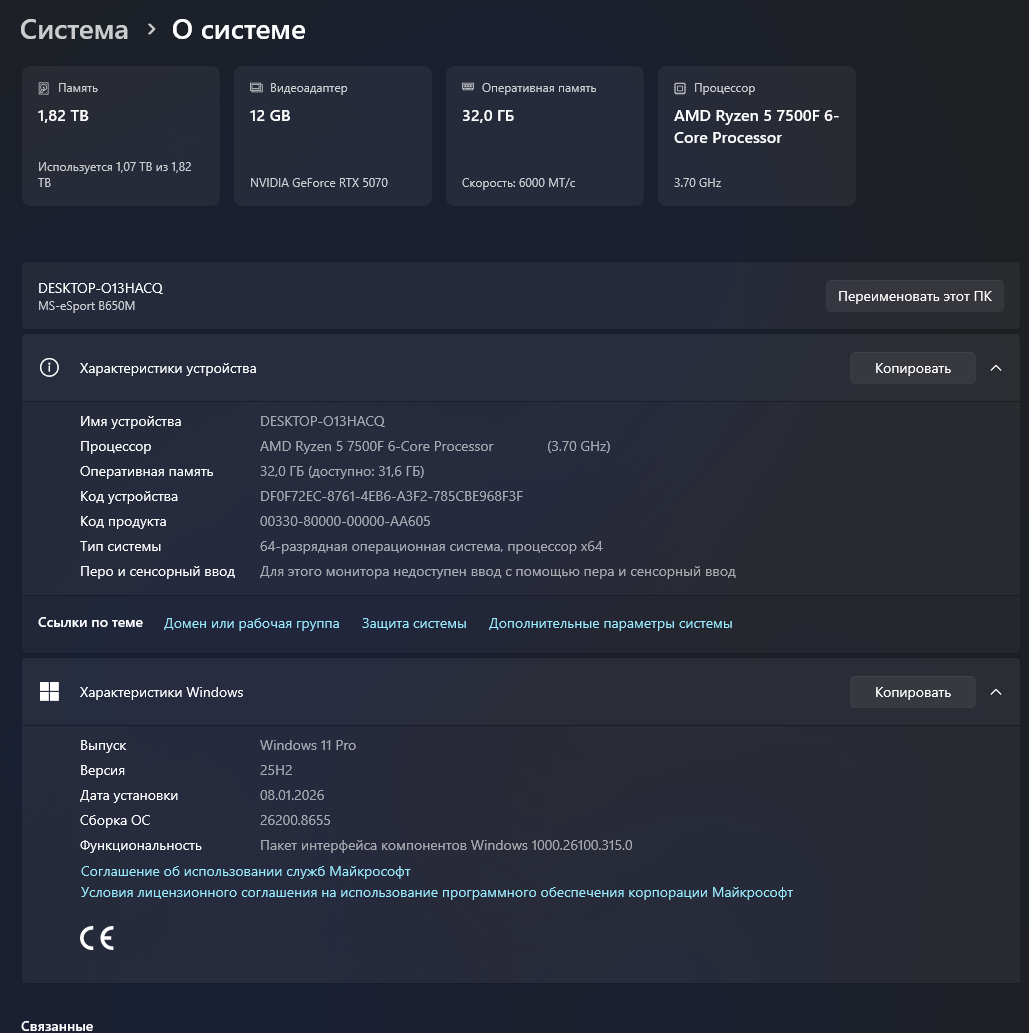Go back to Система in breadcrumb
1029x1033 pixels.
point(74,30)
